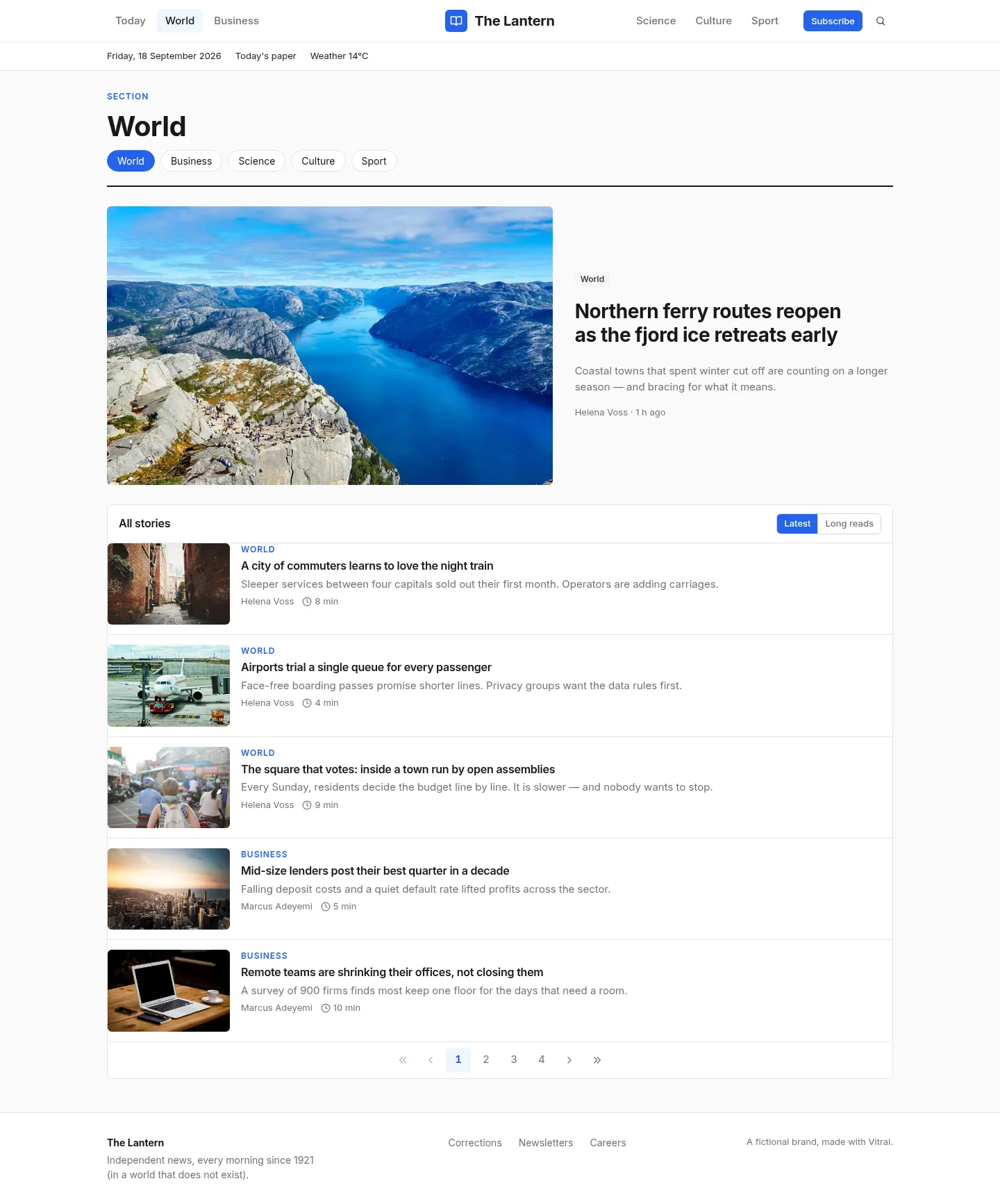The width and height of the screenshot is (1000, 1204).
Task: Jump to last page with double-right chevron
Action: click(597, 1060)
